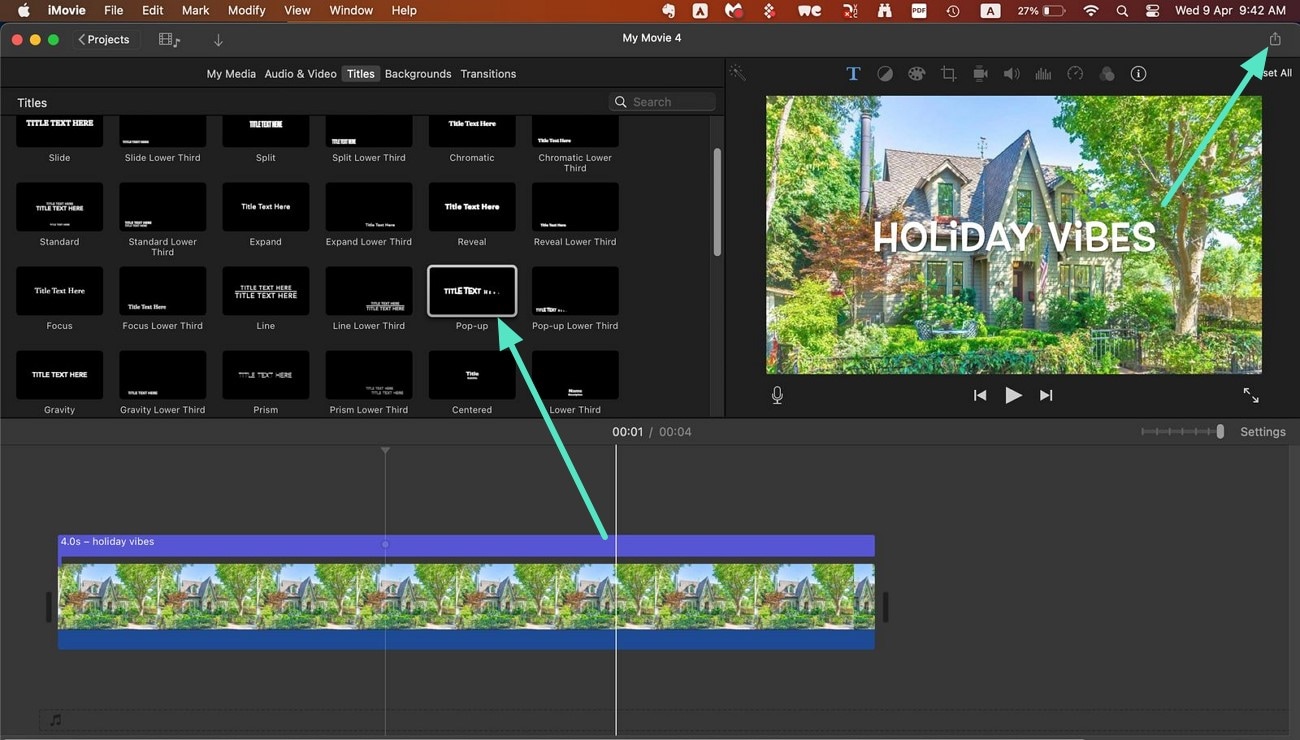Select Line Lower Third title thumbnail
This screenshot has width=1300, height=740.
coord(369,291)
